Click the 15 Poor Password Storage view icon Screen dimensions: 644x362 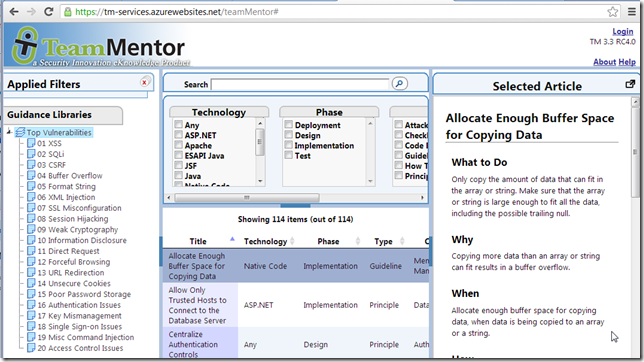point(31,294)
